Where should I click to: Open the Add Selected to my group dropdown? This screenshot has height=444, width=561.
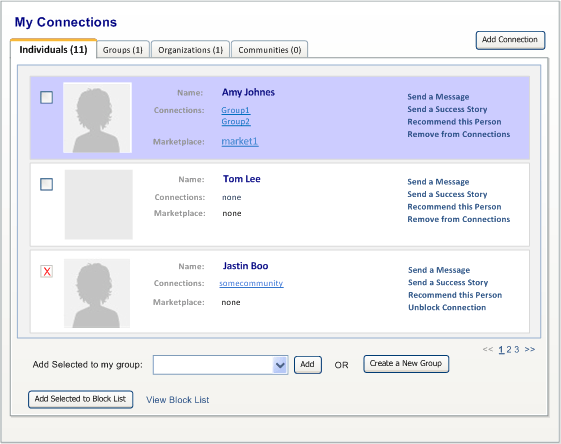pos(220,365)
